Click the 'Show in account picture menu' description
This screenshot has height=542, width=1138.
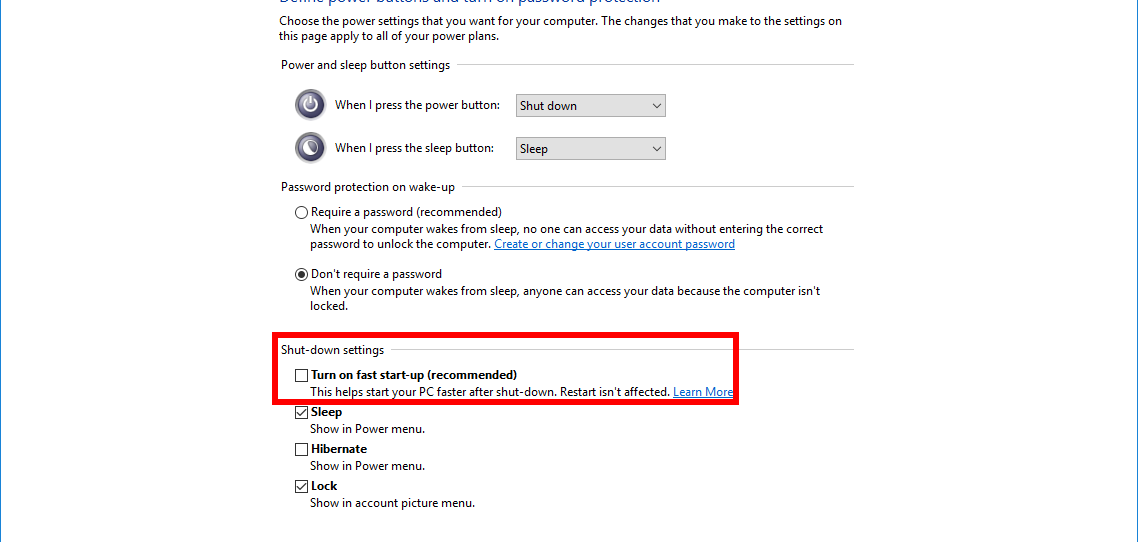(393, 502)
